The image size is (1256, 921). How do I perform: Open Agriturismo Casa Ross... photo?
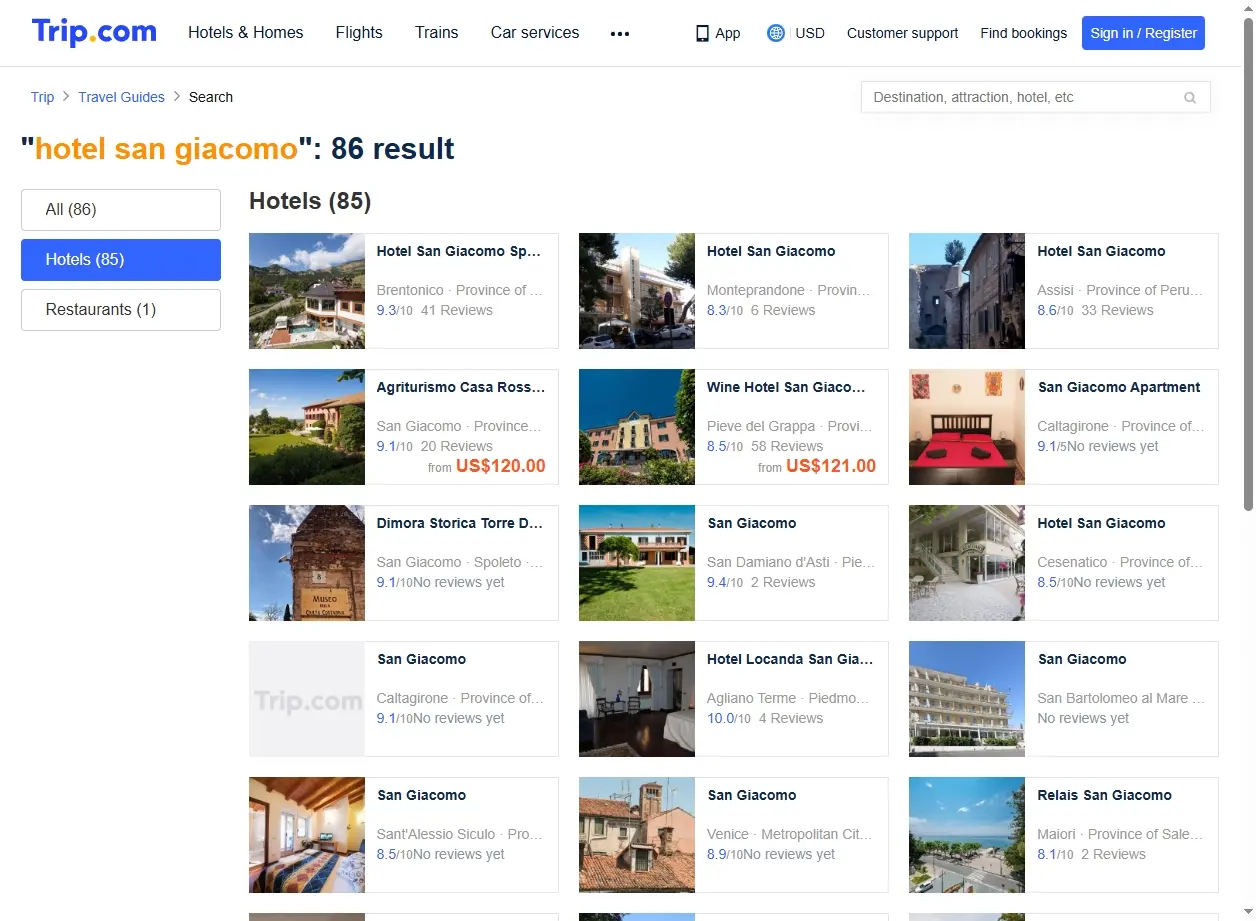(307, 427)
